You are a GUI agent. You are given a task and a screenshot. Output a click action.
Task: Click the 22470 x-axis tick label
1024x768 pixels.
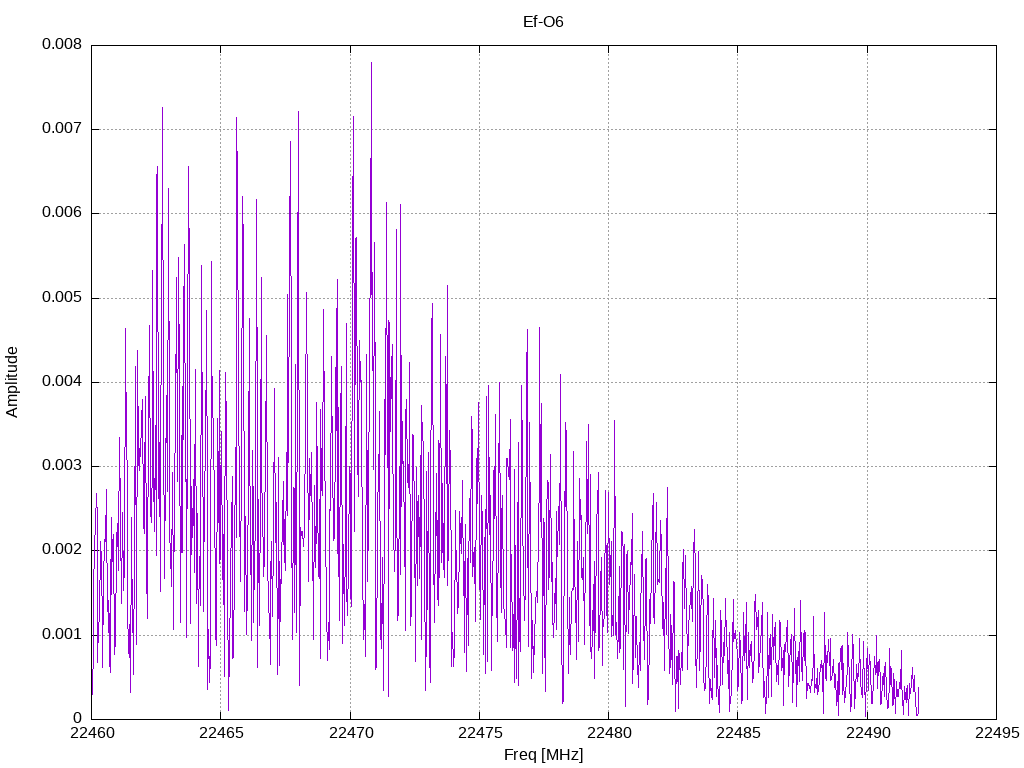click(x=351, y=733)
